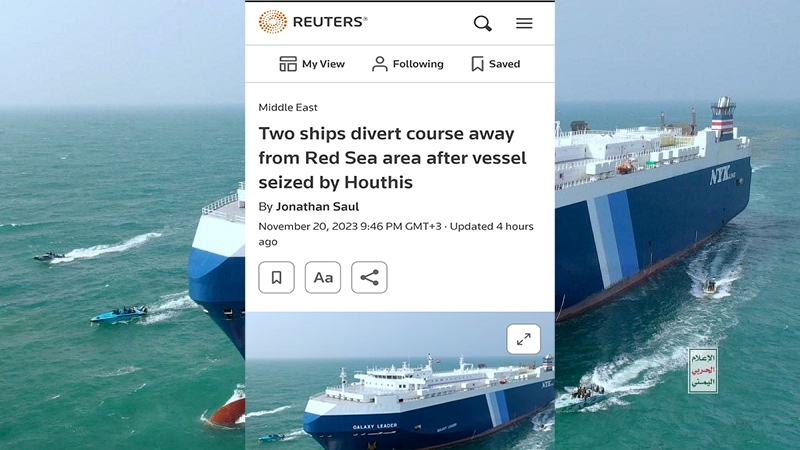The width and height of the screenshot is (800, 450).
Task: Share the article via share icon
Action: 369,278
